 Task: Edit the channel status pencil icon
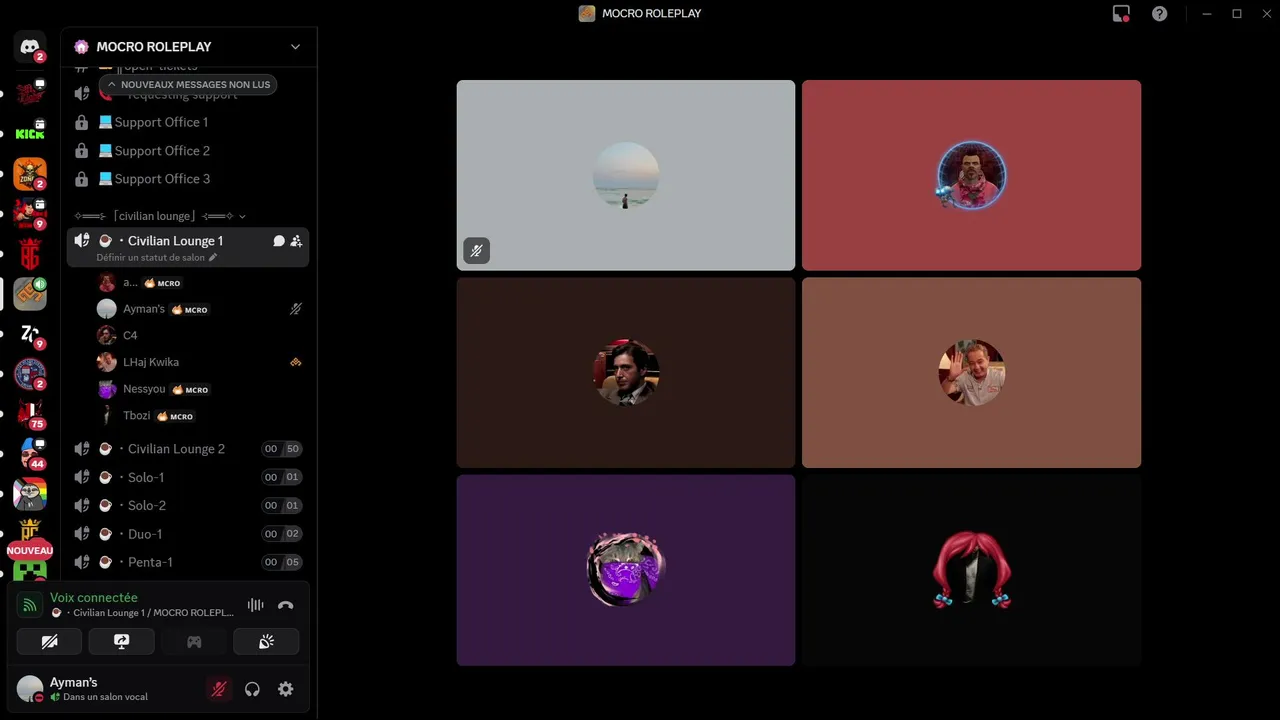click(x=213, y=258)
